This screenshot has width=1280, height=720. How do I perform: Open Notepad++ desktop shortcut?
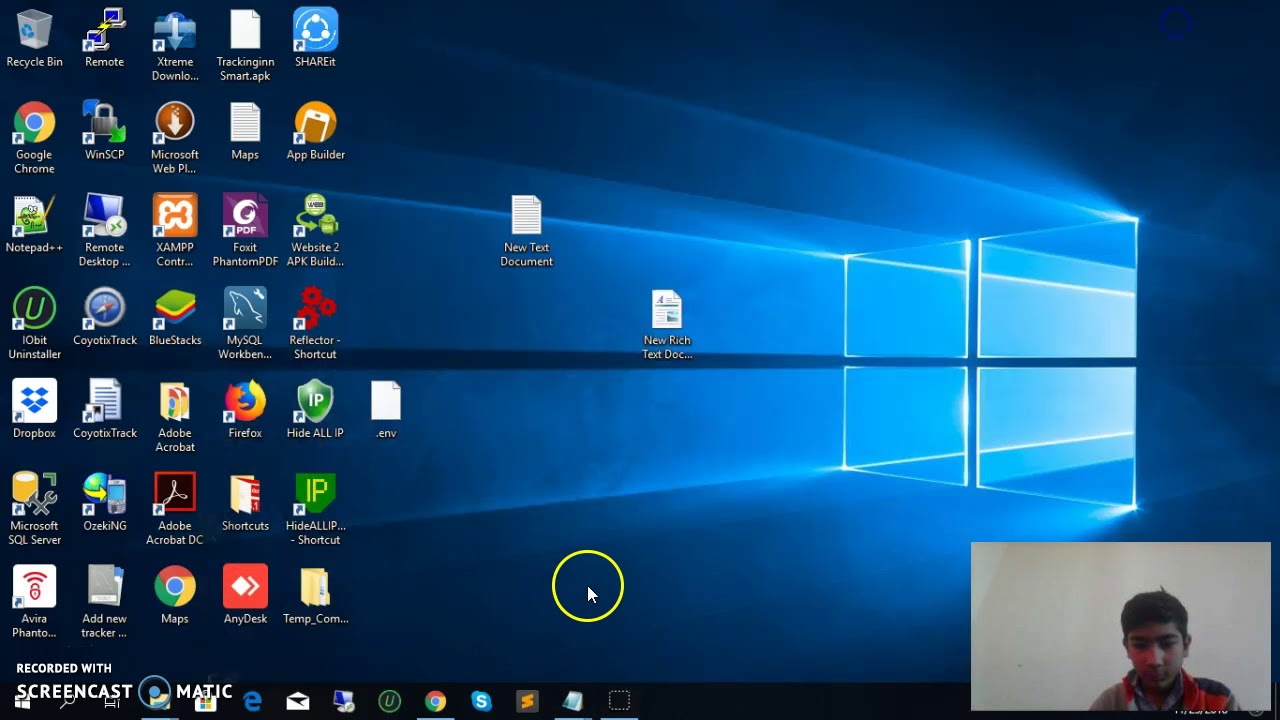(x=34, y=225)
